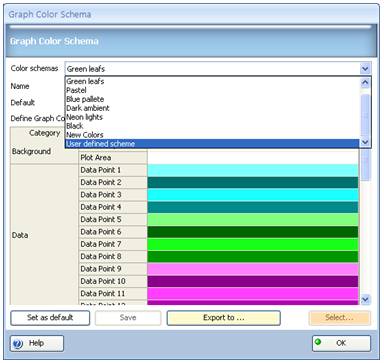Click the Color schemas combo box field

pos(217,69)
